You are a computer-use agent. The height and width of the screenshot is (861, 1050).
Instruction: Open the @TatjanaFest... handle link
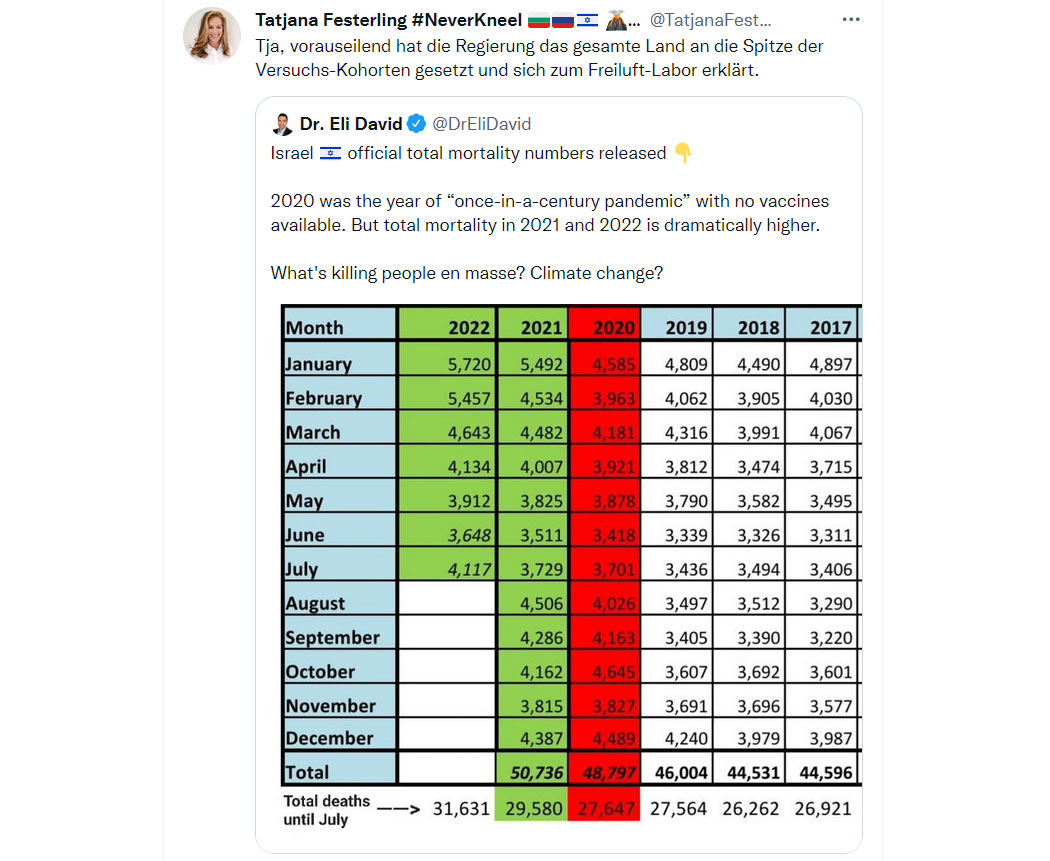710,20
